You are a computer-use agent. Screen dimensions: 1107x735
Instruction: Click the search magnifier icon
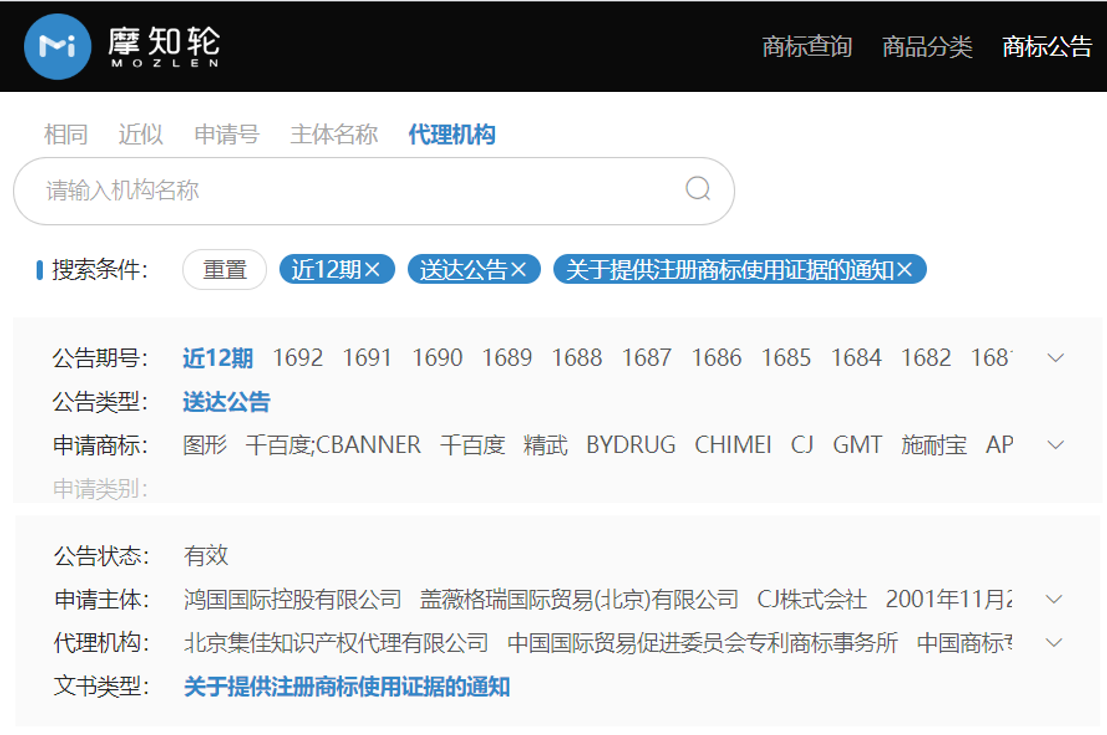[x=698, y=189]
